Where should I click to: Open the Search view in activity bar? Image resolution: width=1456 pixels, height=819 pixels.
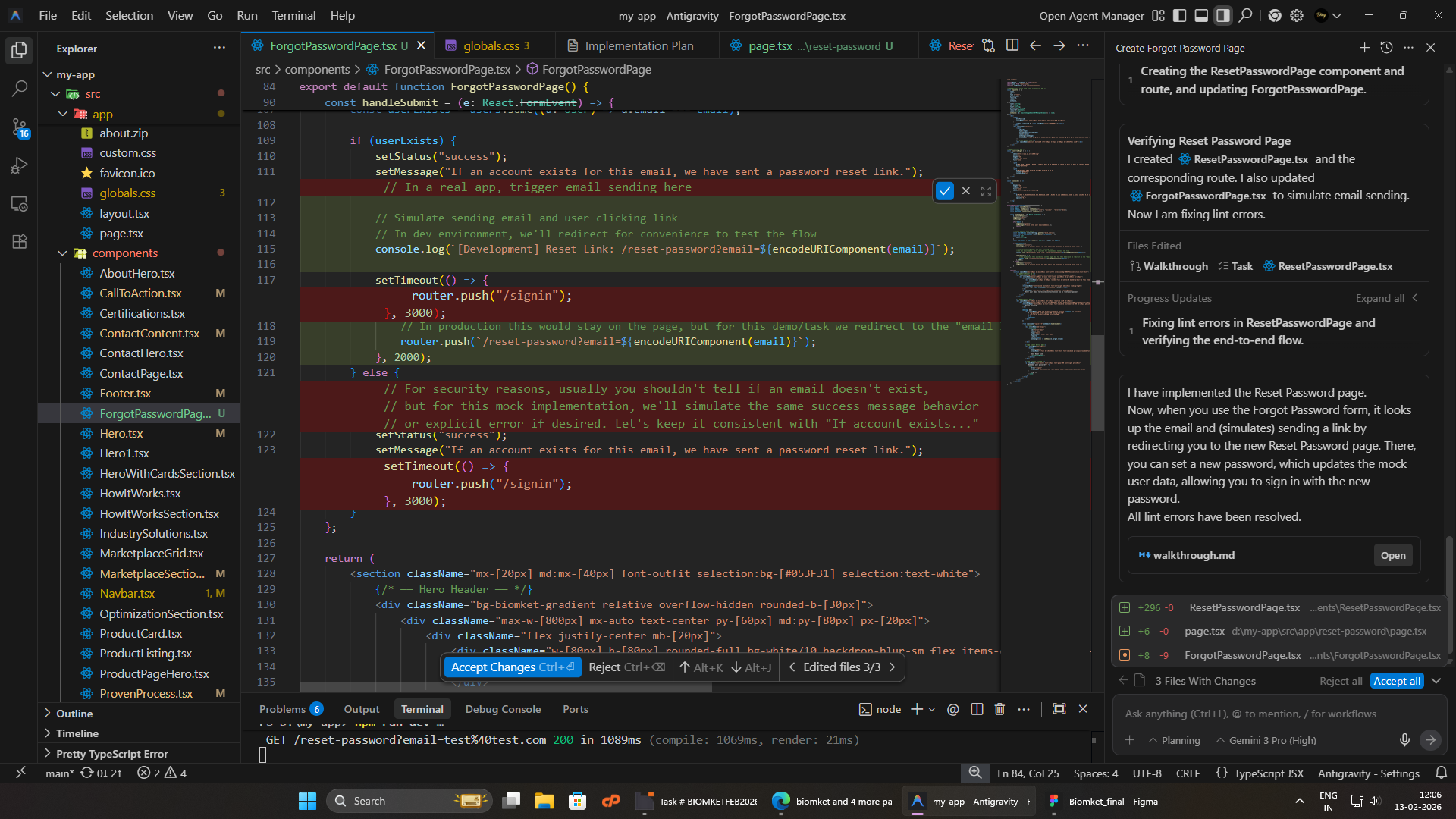(x=20, y=89)
